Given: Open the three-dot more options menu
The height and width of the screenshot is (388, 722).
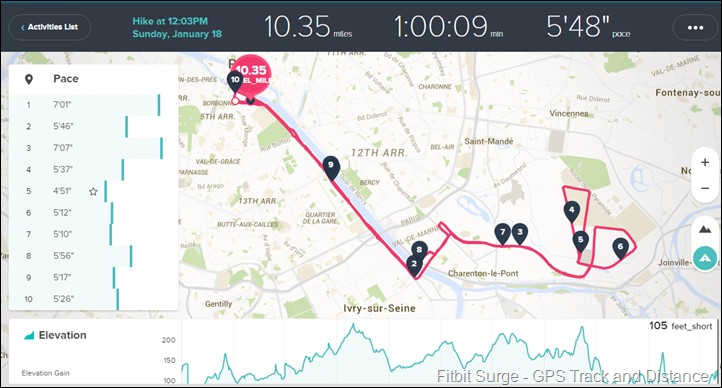Looking at the screenshot, I should coord(695,28).
